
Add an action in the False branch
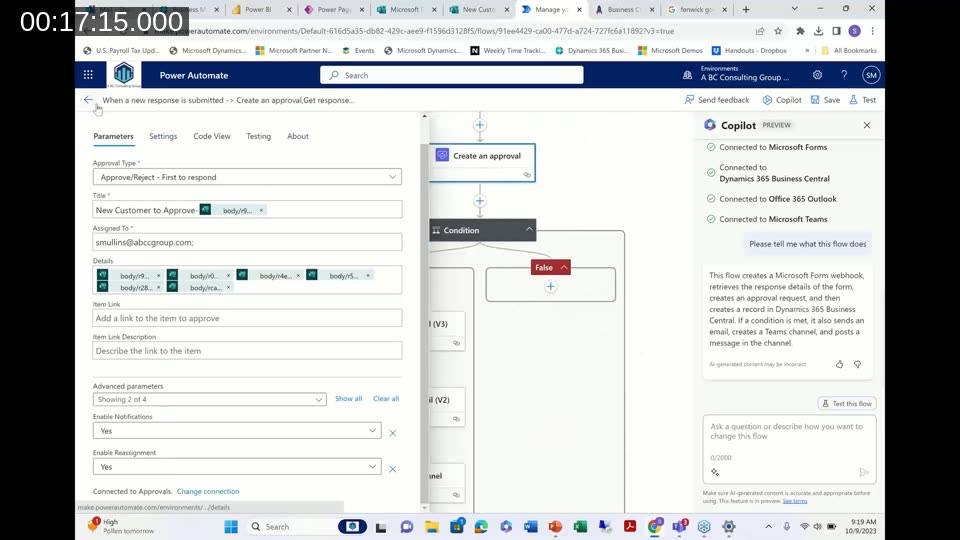(550, 287)
